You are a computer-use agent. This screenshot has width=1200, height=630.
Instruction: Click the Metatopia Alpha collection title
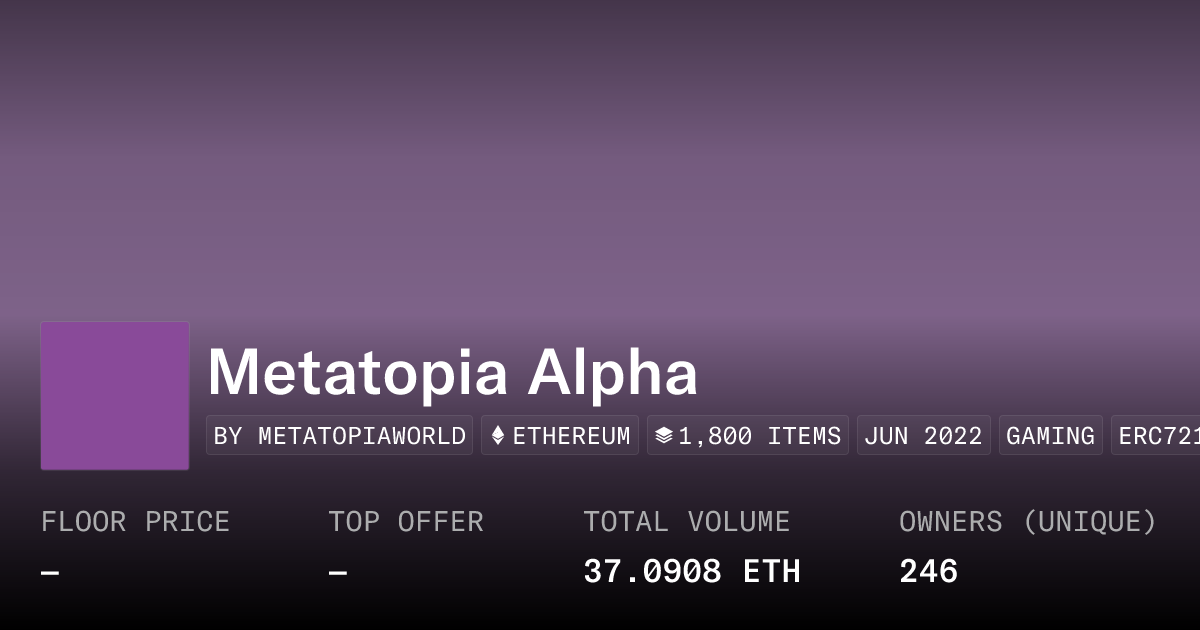(x=452, y=373)
